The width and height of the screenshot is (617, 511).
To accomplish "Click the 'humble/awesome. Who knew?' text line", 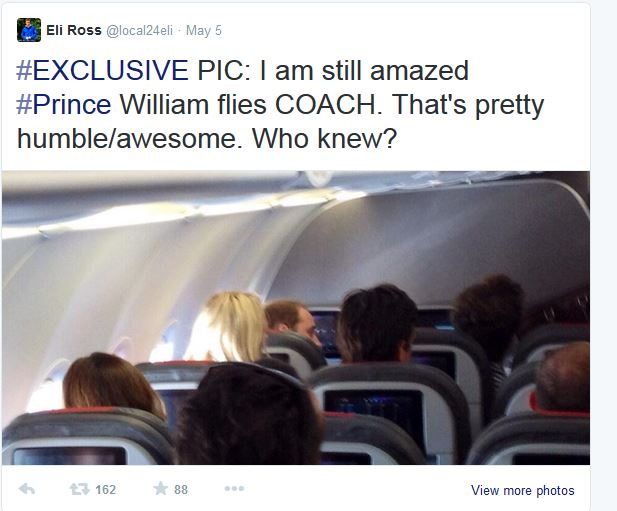I will click(x=208, y=137).
